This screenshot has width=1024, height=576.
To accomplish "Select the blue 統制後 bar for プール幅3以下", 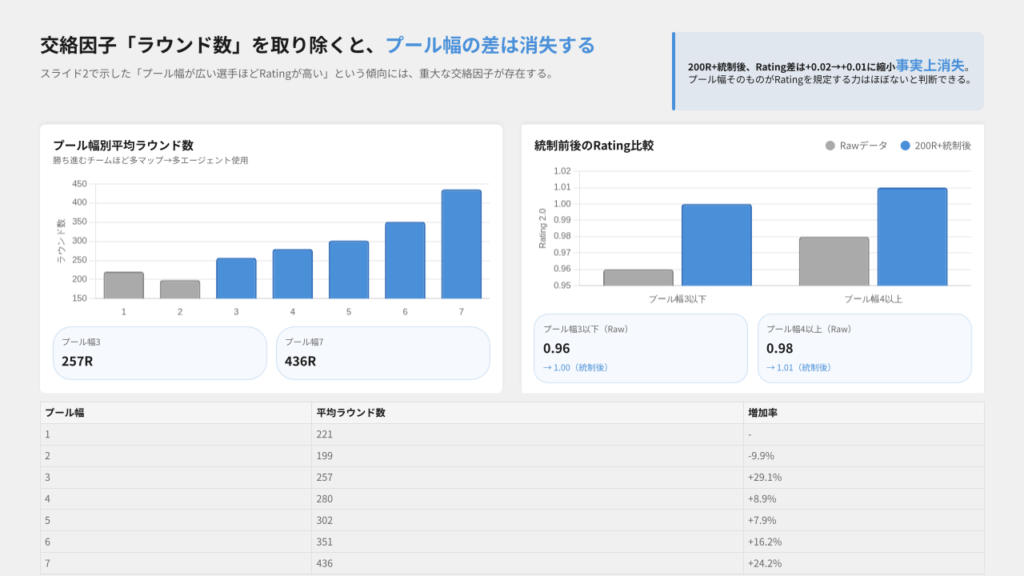I will pos(716,245).
